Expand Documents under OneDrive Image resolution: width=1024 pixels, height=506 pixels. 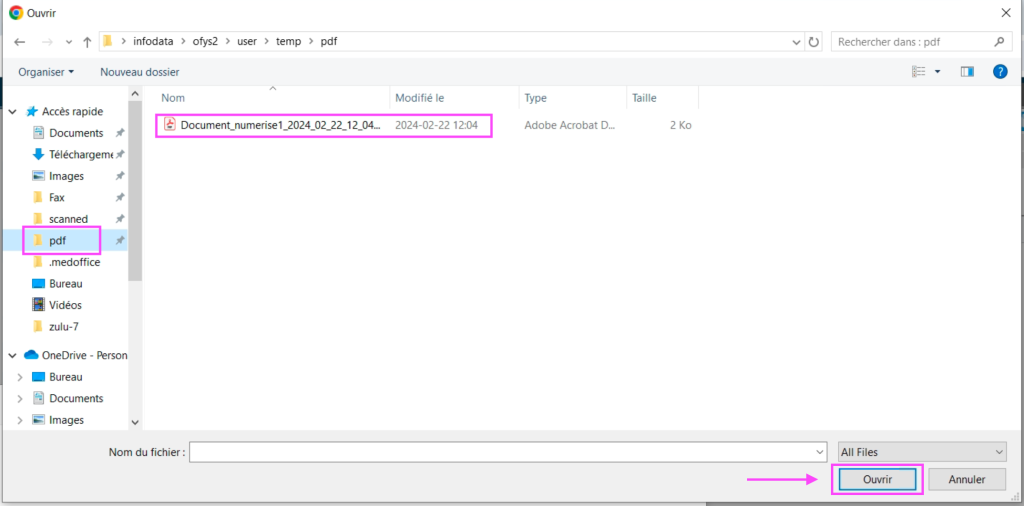point(20,398)
